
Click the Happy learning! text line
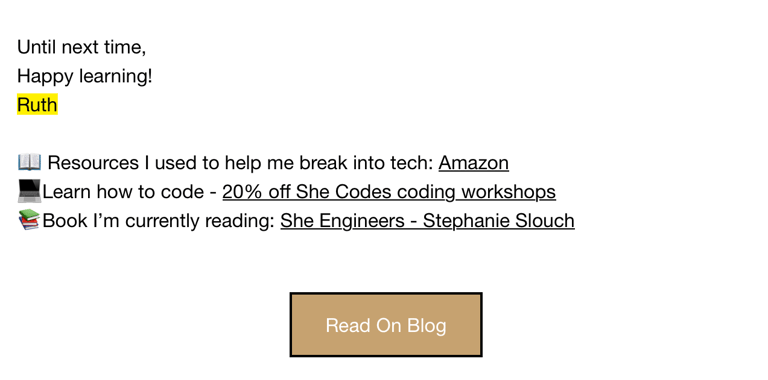[85, 76]
